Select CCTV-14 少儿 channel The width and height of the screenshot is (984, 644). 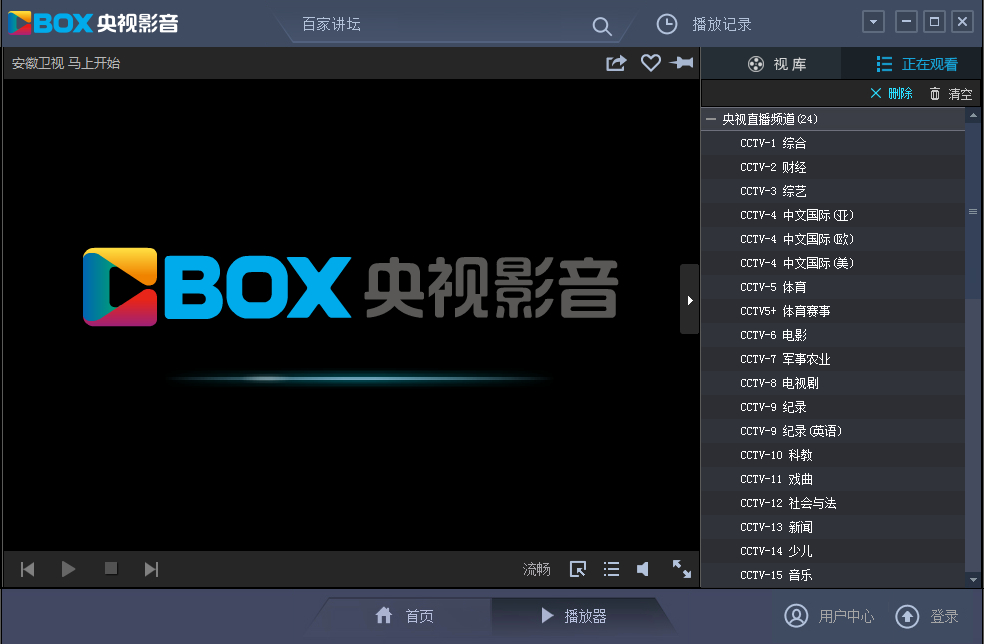tap(833, 550)
